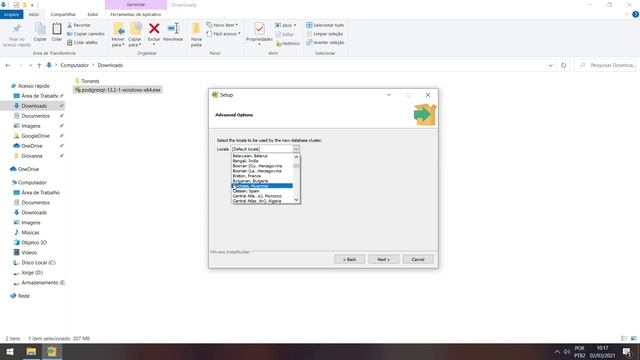The width and height of the screenshot is (640, 360).
Task: Switch to the Compartilhar ribbon tab
Action: point(63,14)
